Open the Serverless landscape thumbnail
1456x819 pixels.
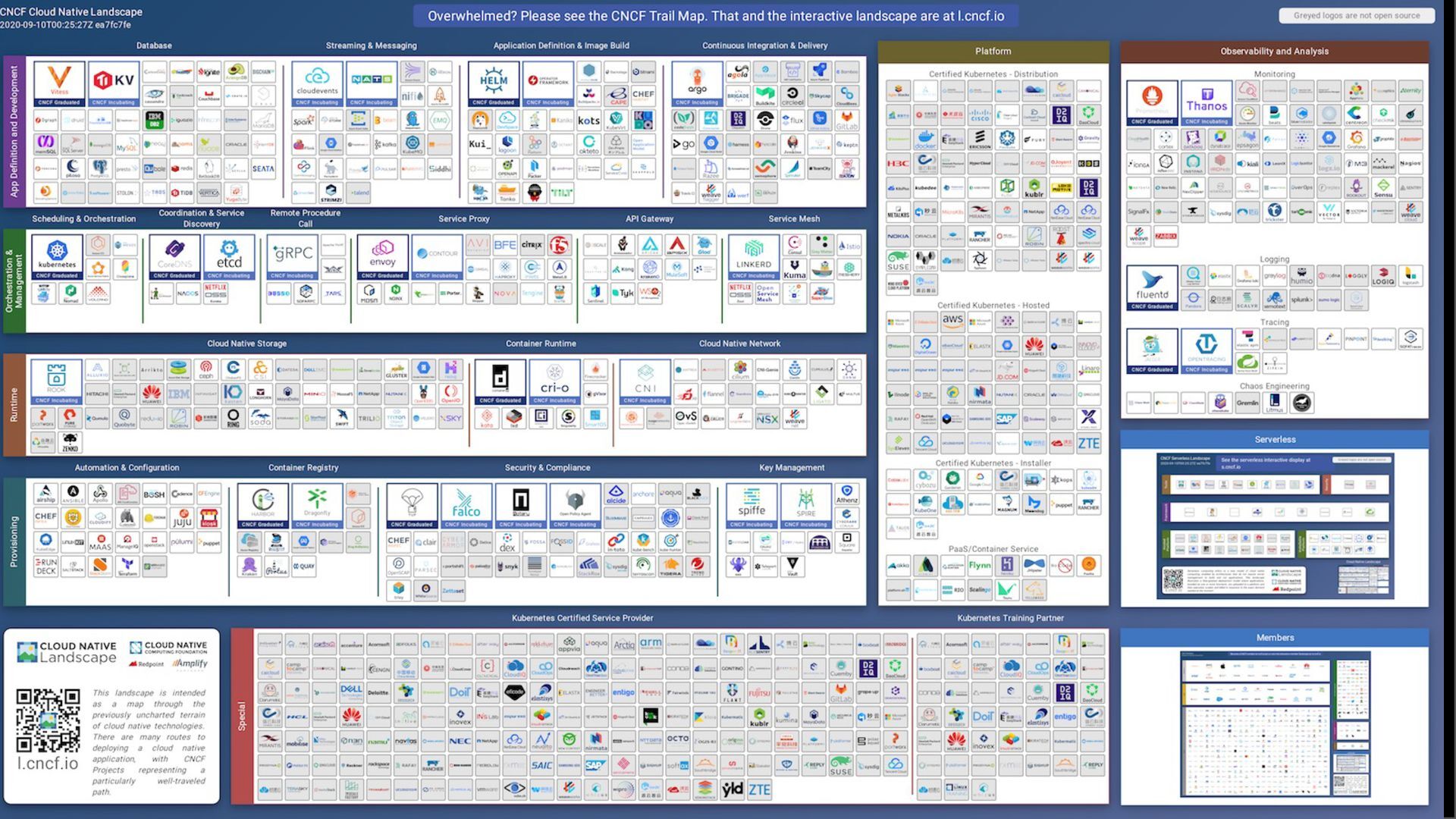[x=1276, y=526]
